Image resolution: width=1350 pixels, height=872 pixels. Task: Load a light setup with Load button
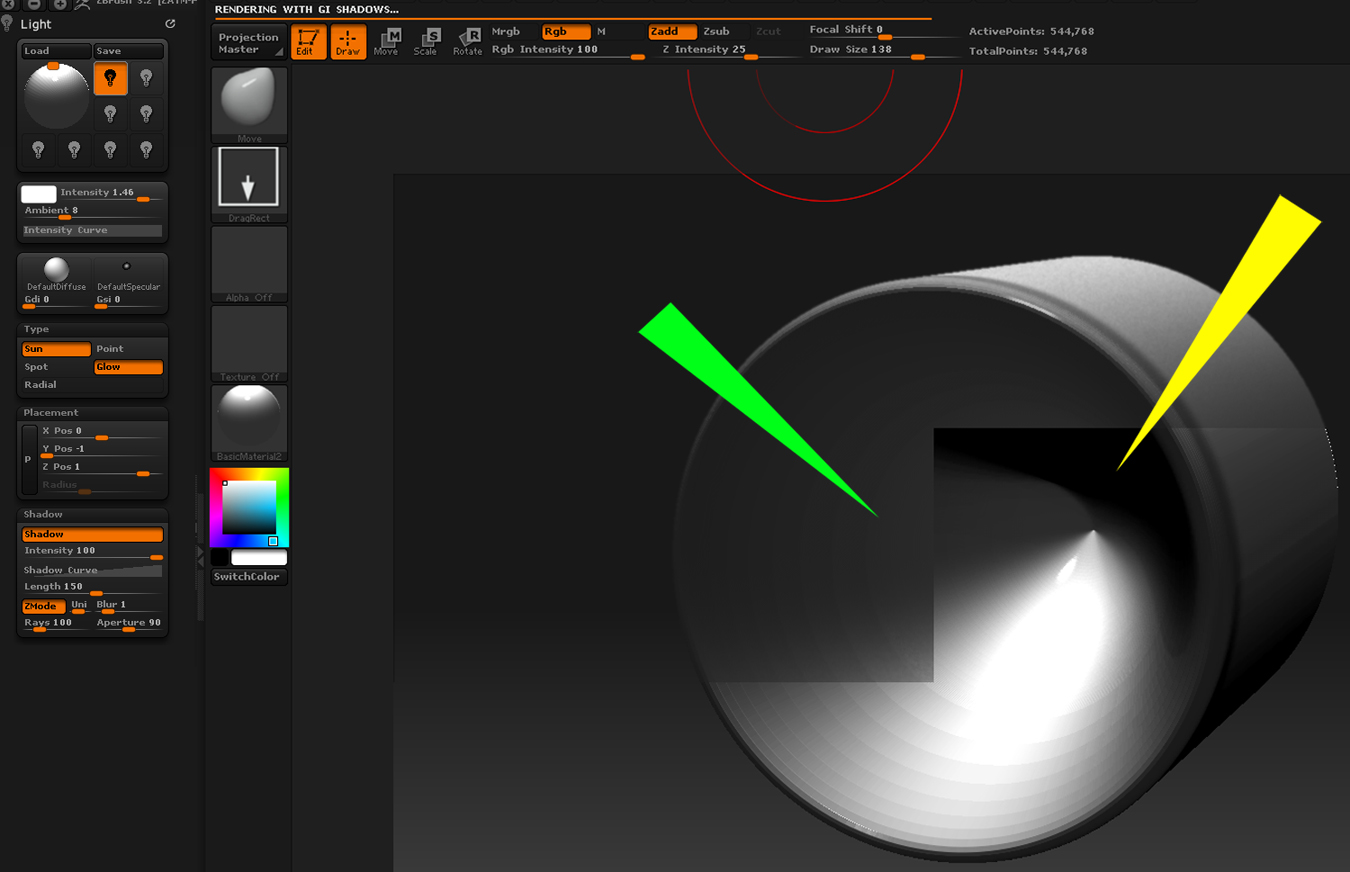(x=56, y=51)
